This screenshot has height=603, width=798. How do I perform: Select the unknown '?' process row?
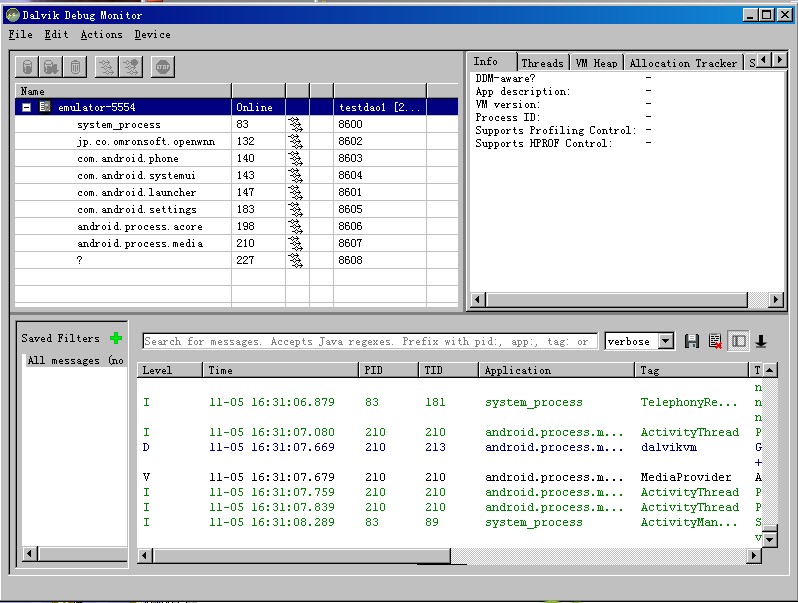pyautogui.click(x=236, y=260)
